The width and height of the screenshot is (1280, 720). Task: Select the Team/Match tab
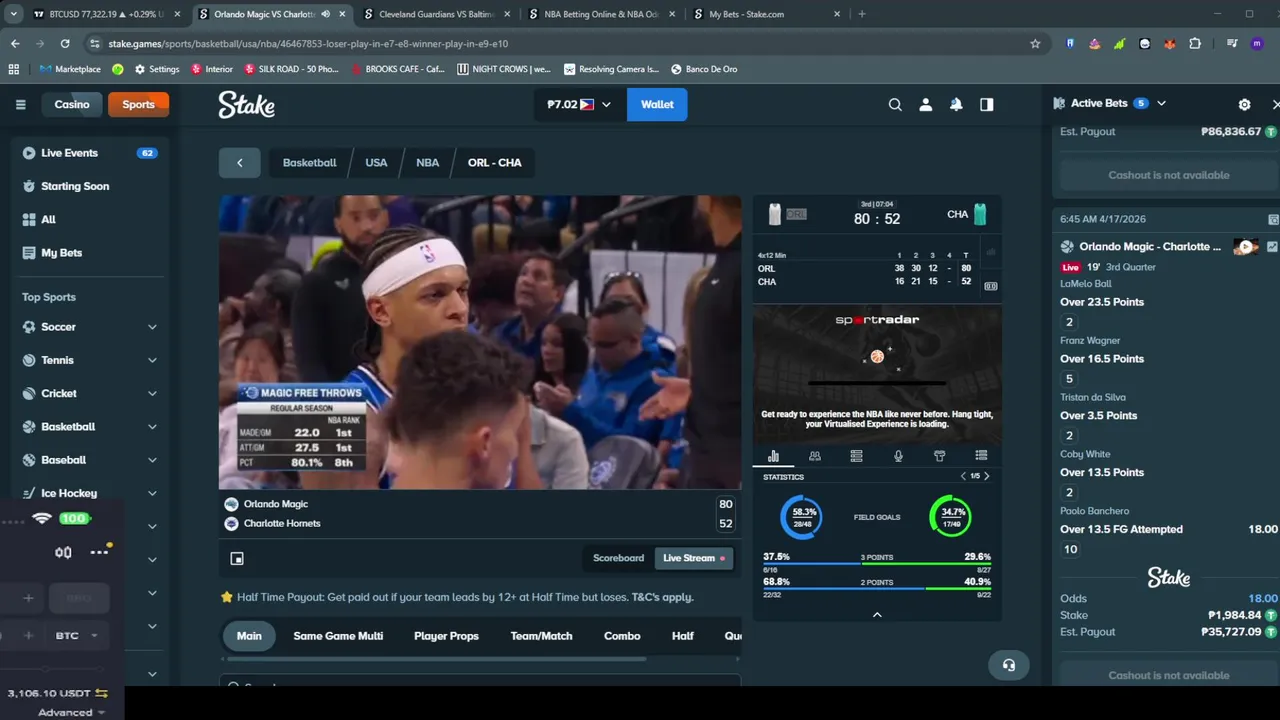tap(541, 636)
